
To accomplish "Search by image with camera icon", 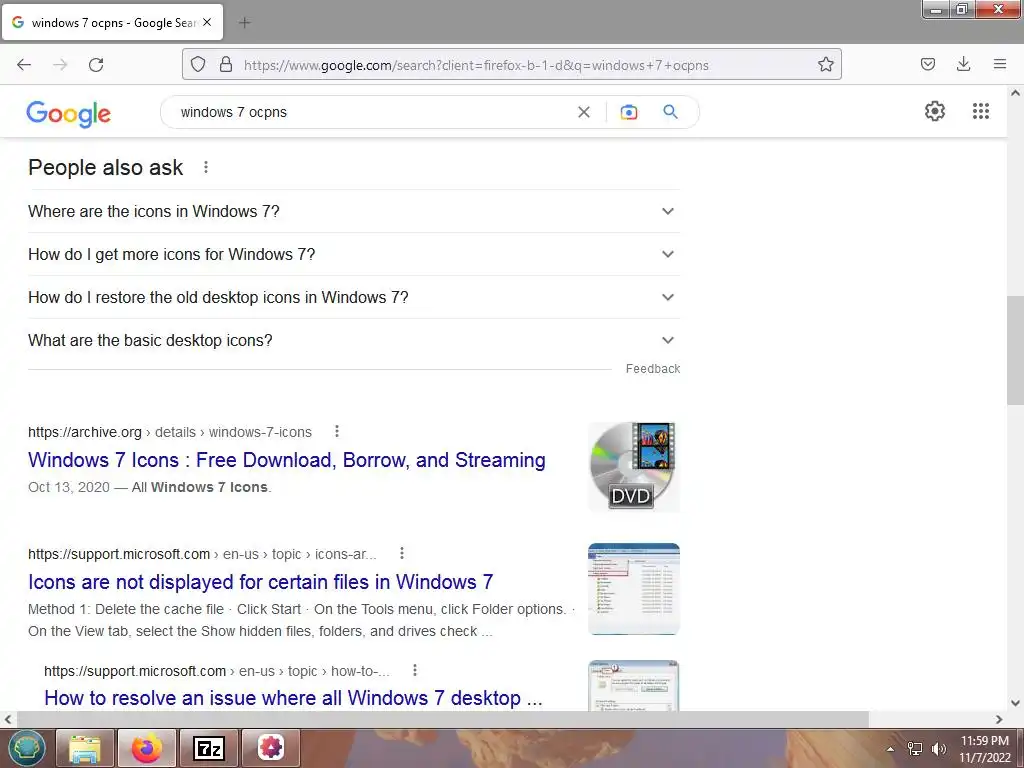I will pos(628,112).
